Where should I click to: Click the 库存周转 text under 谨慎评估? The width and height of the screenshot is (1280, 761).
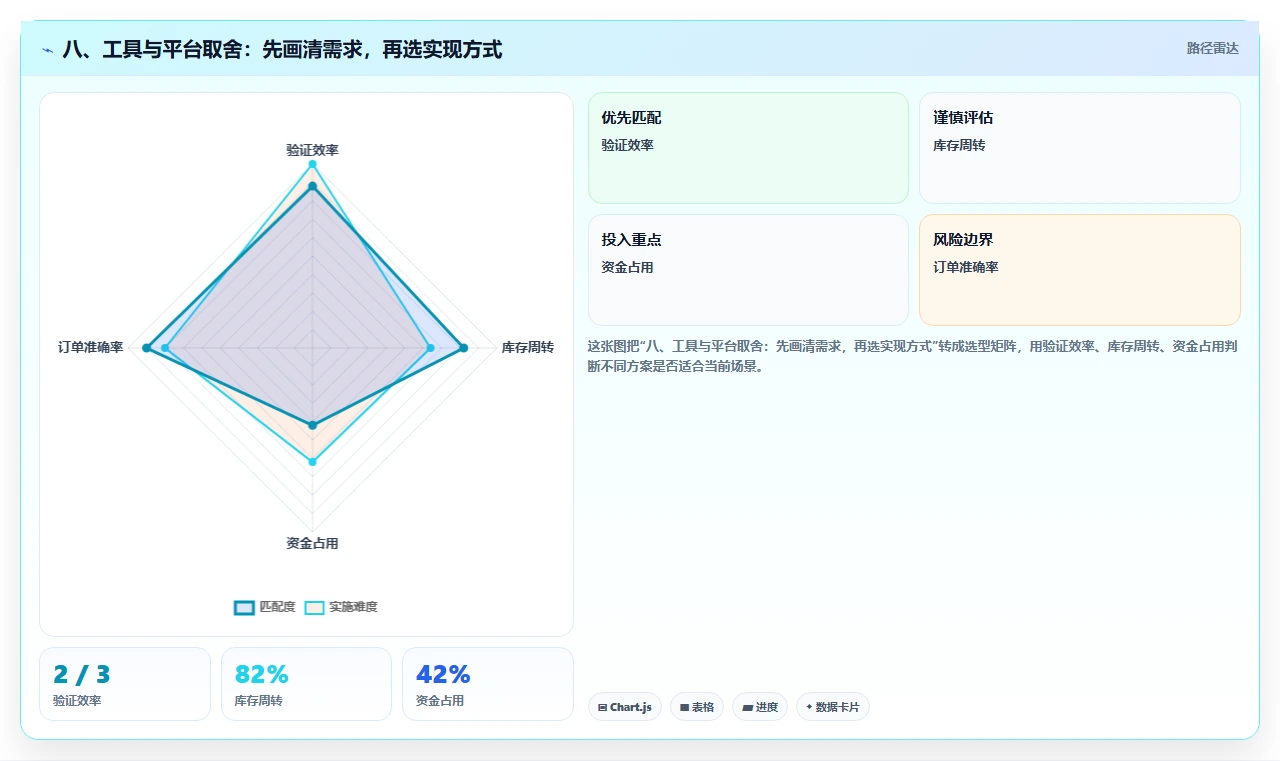[959, 146]
